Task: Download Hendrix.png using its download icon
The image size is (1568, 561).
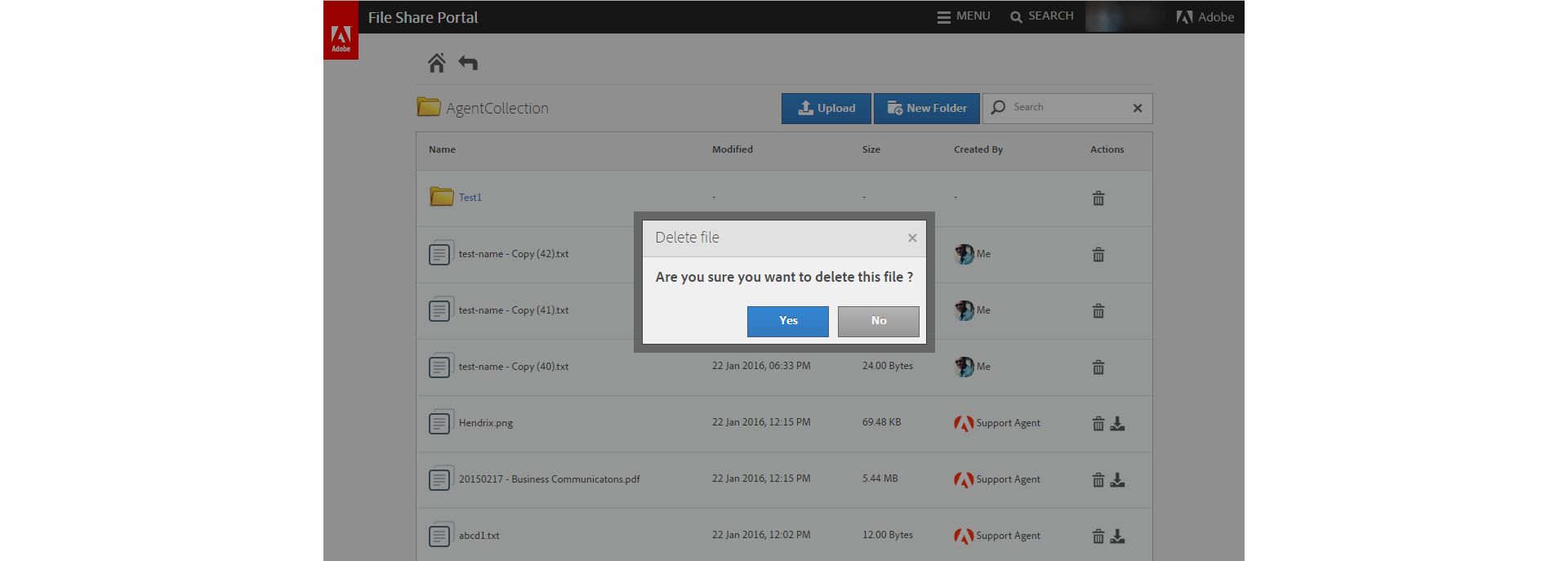Action: pyautogui.click(x=1118, y=423)
